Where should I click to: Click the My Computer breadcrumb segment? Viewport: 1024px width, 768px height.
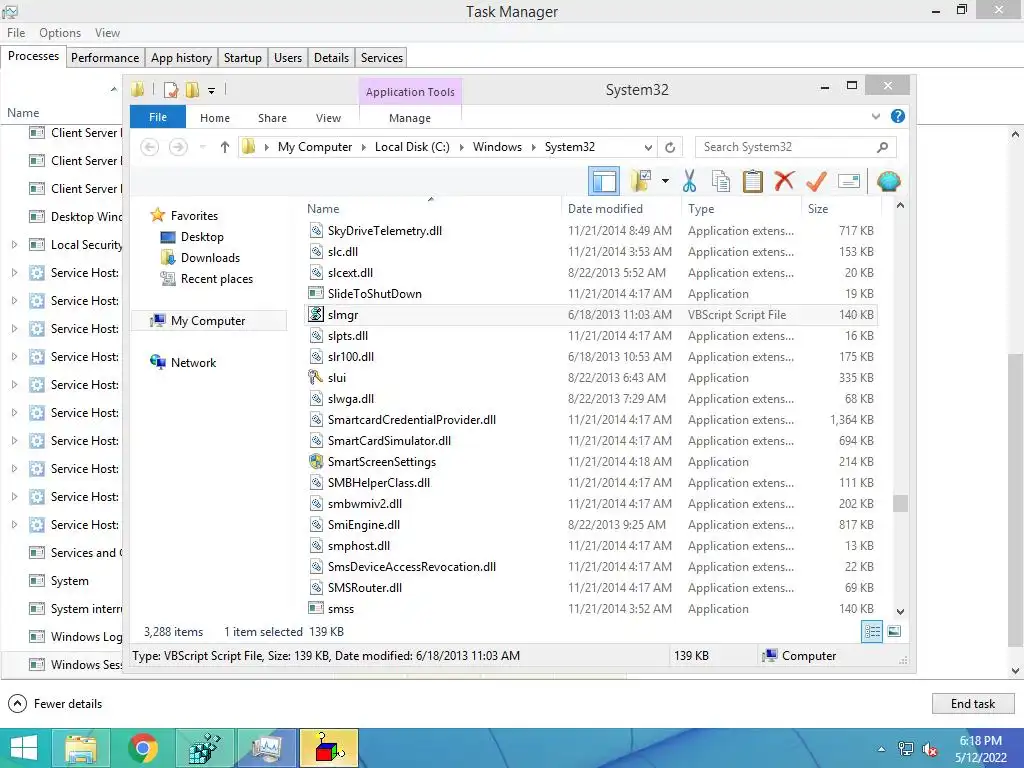click(315, 147)
